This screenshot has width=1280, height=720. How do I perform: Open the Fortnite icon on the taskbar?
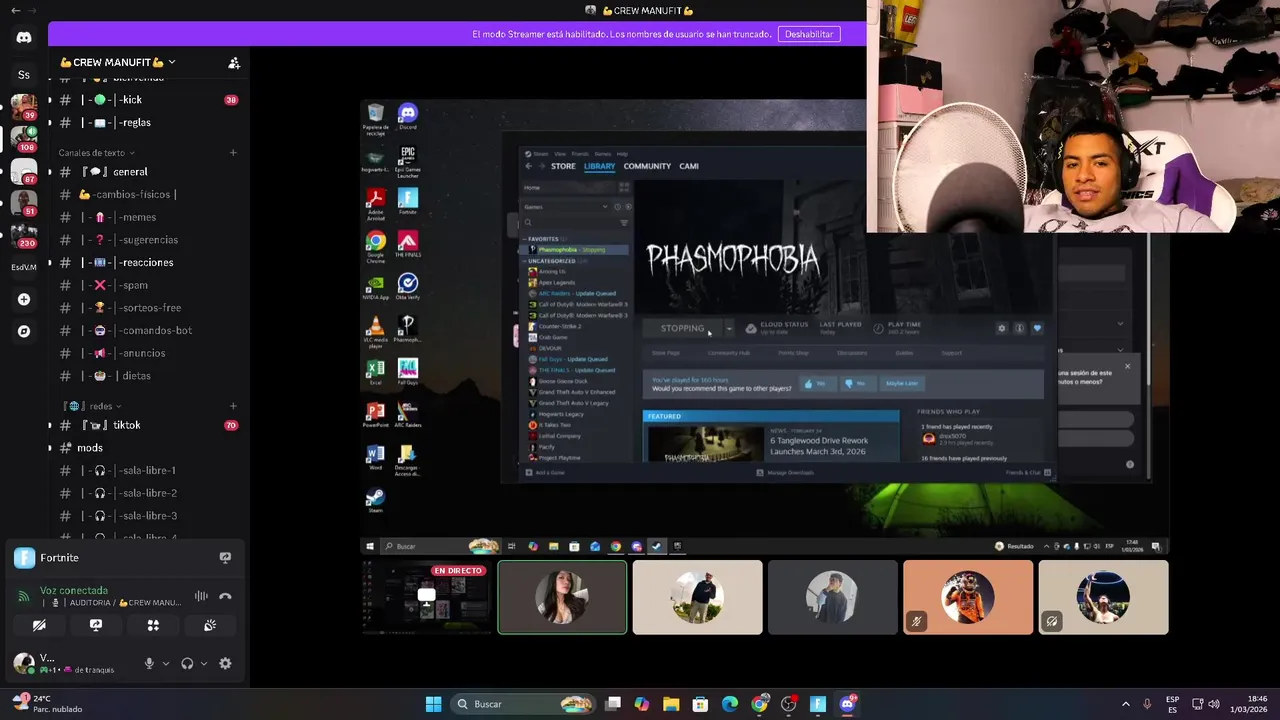(x=818, y=704)
